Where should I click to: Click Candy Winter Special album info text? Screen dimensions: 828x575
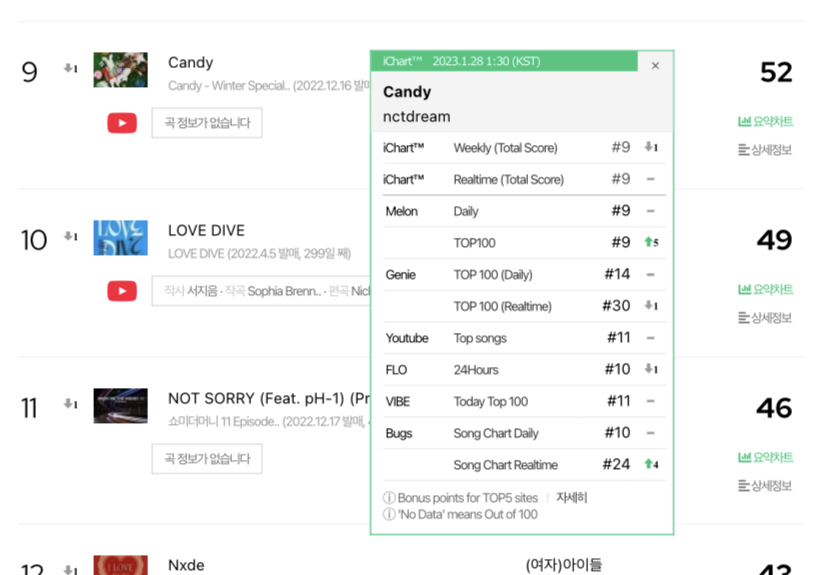pyautogui.click(x=269, y=86)
